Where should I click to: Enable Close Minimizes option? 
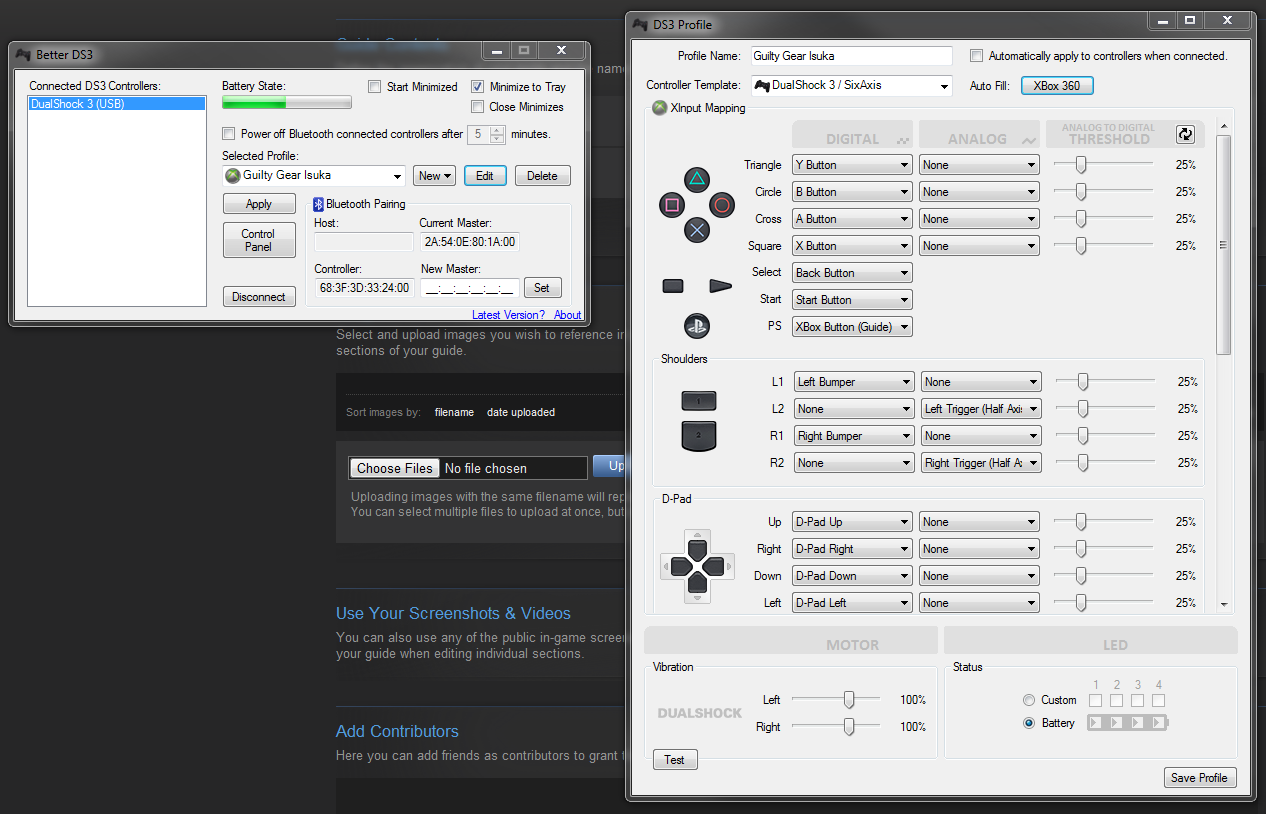[477, 107]
